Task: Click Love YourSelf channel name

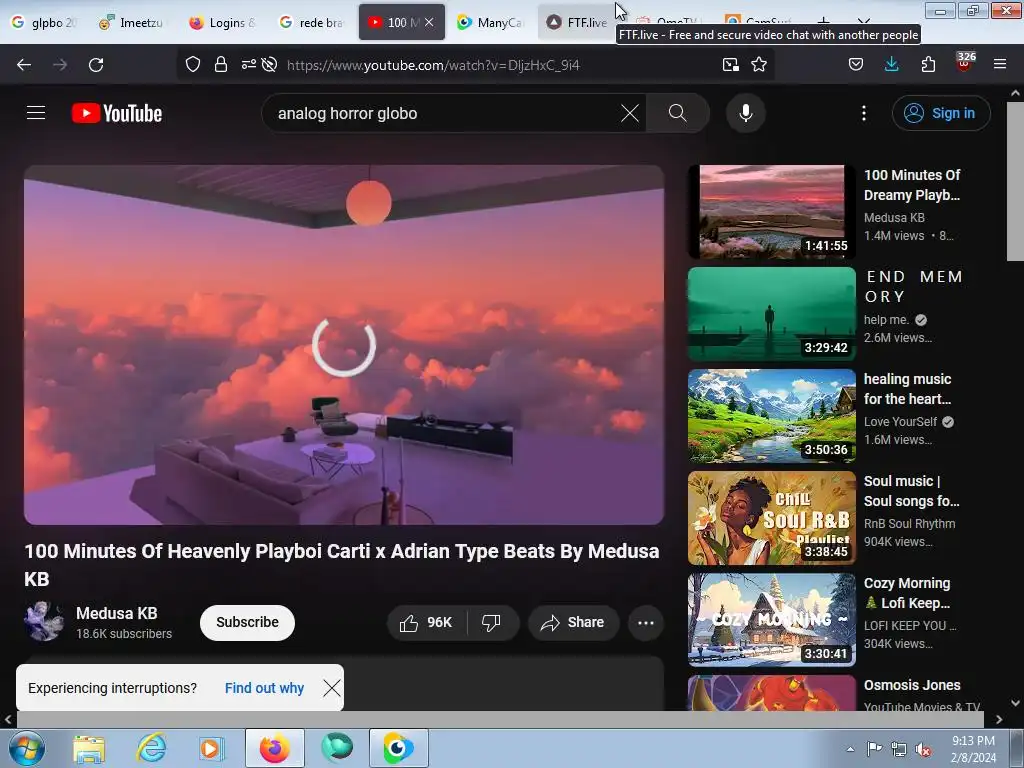Action: 900,422
